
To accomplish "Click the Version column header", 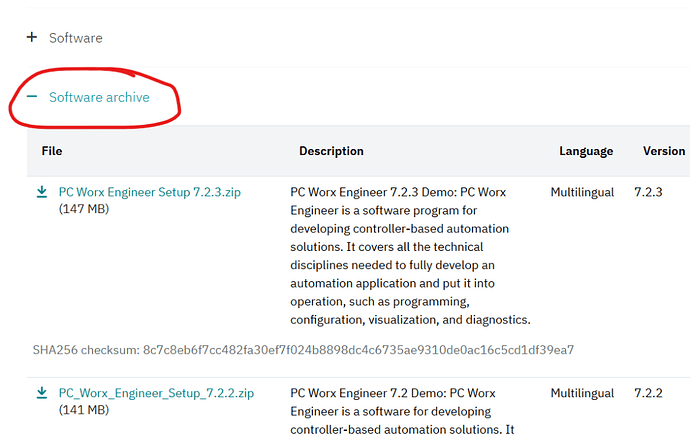I will coord(664,151).
